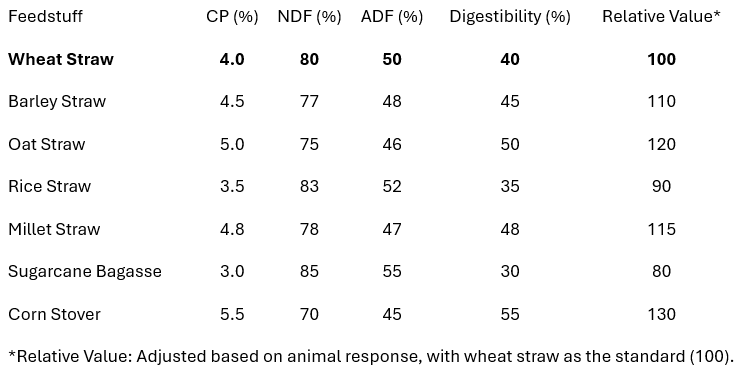Click the Oat Straw row label
This screenshot has width=742, height=377.
[x=47, y=144]
